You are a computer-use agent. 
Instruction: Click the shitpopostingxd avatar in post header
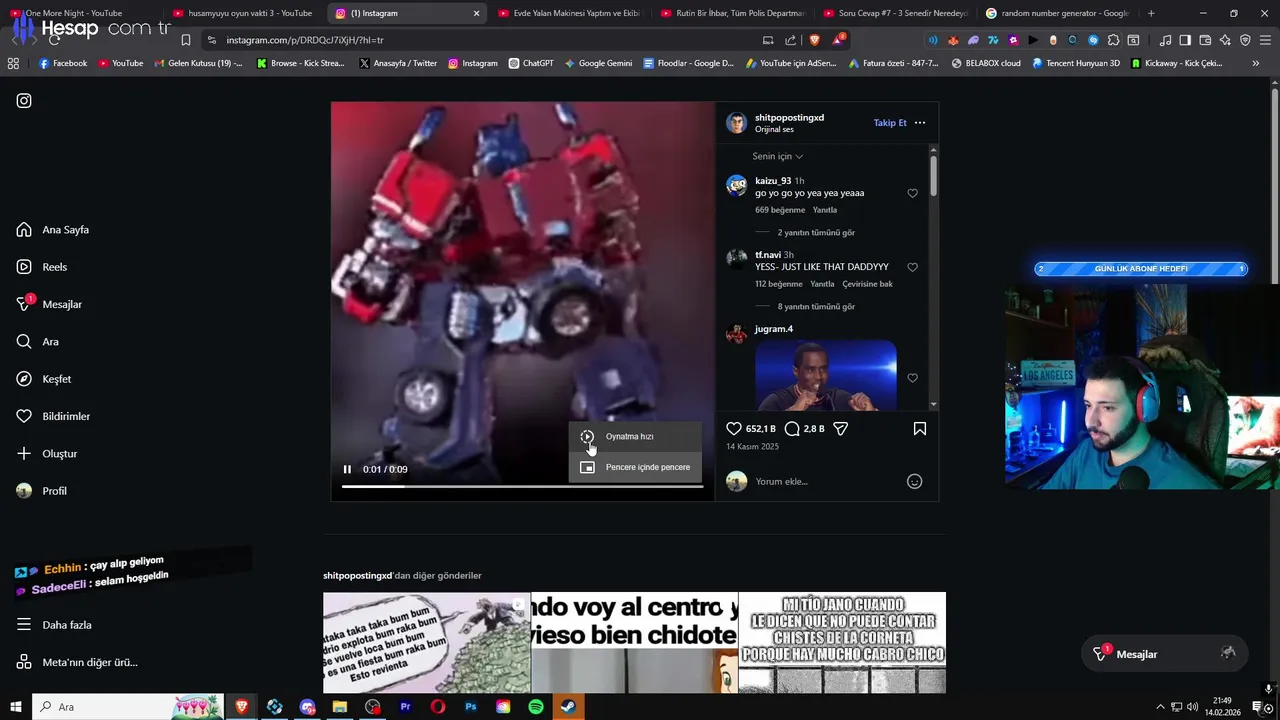[x=737, y=123]
